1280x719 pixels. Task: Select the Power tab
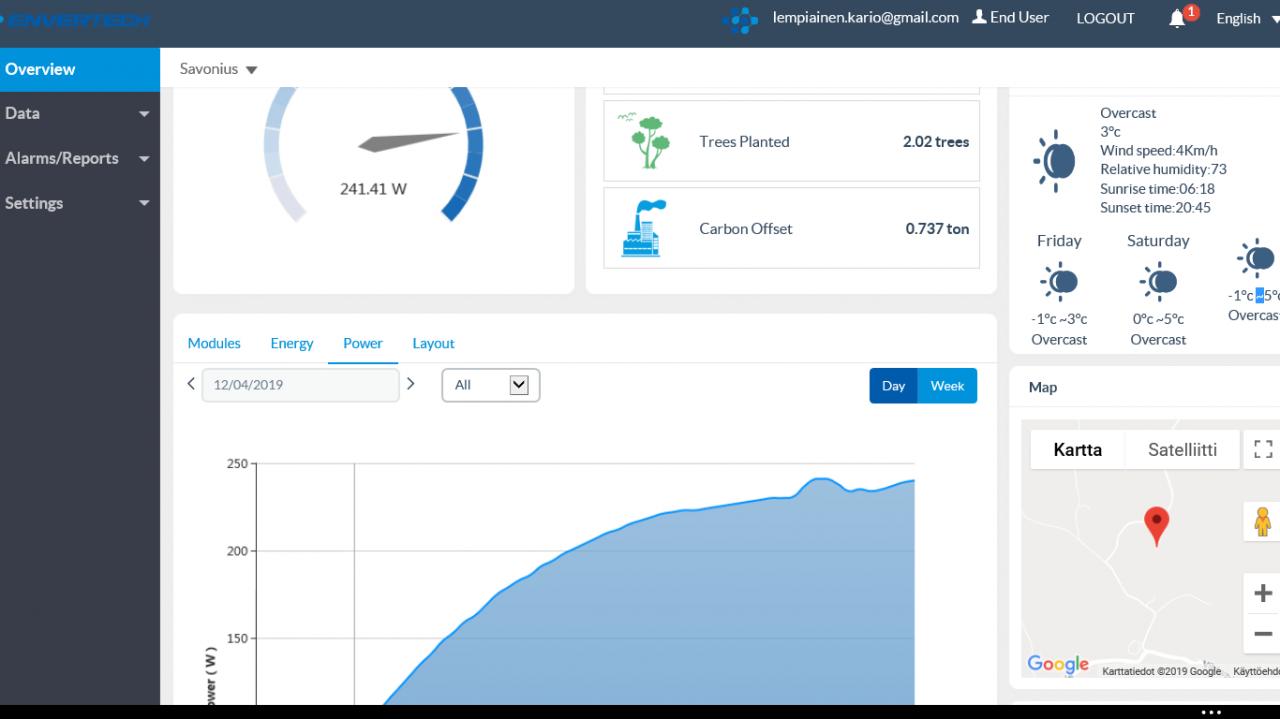click(363, 343)
